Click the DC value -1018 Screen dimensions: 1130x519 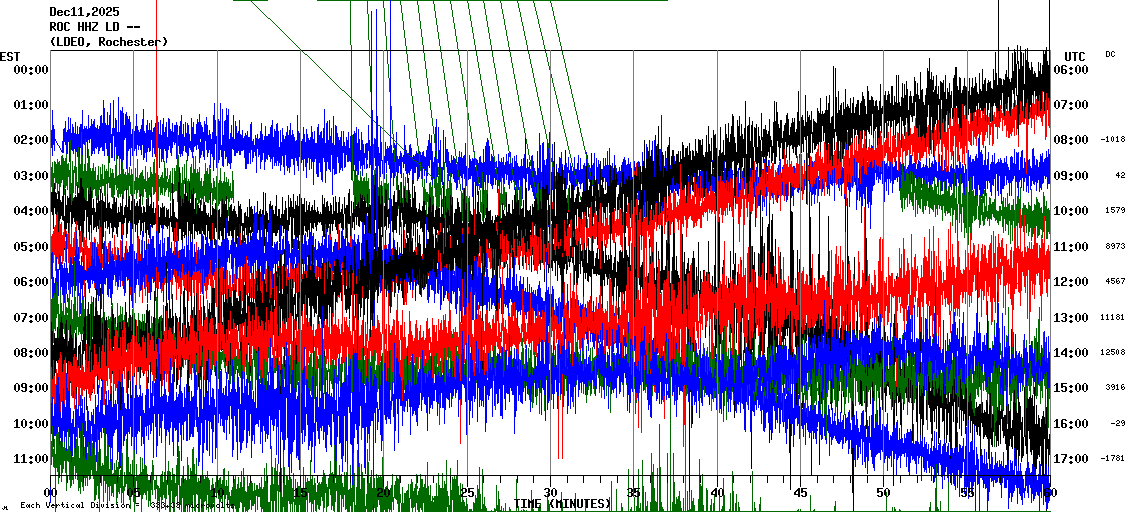[1112, 140]
